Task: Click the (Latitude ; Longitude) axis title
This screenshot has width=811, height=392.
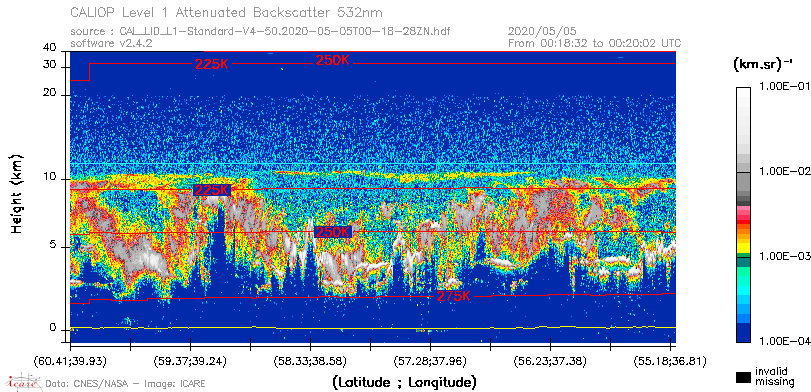Action: point(404,383)
